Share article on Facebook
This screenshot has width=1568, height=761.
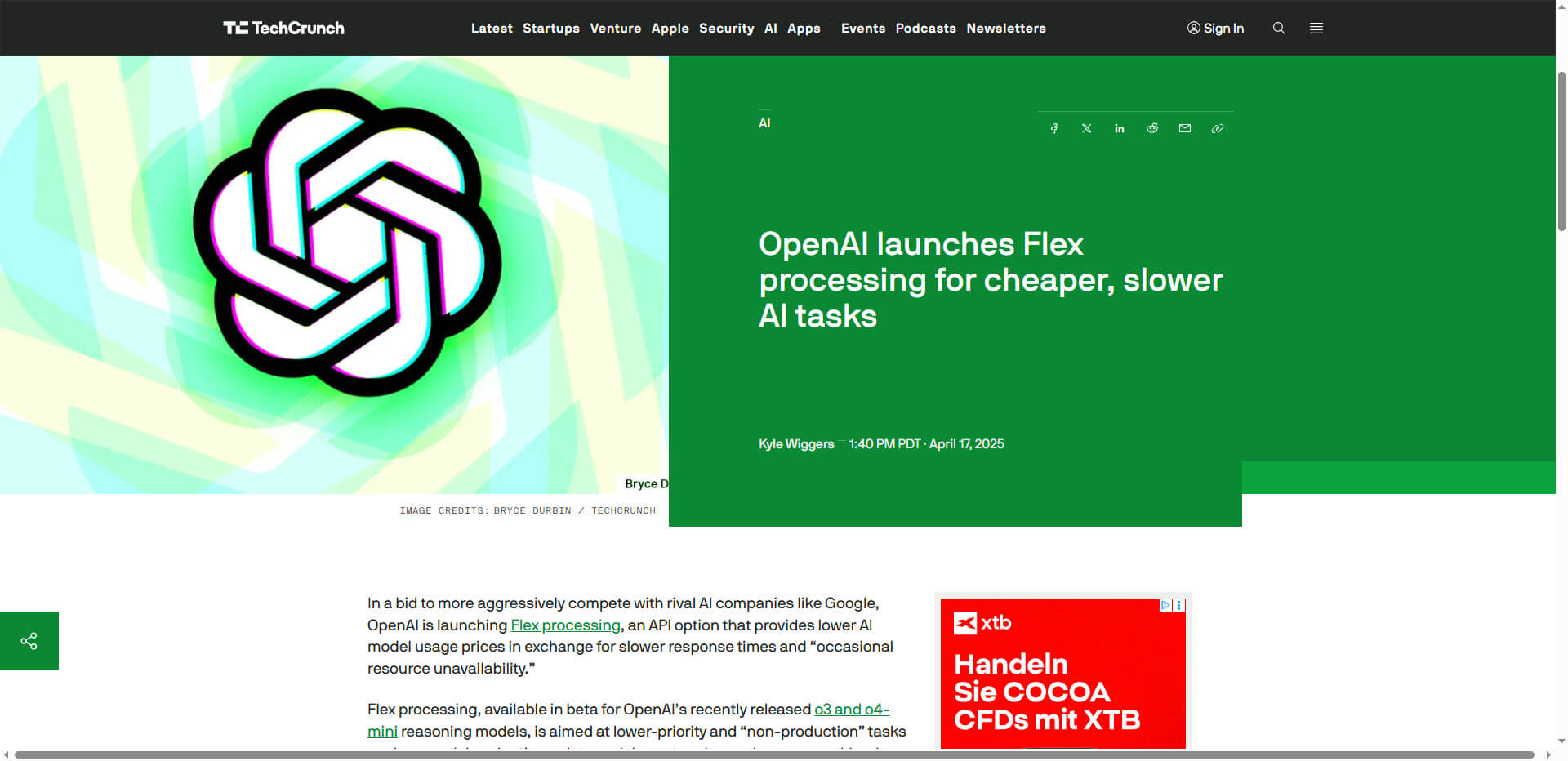pos(1054,128)
